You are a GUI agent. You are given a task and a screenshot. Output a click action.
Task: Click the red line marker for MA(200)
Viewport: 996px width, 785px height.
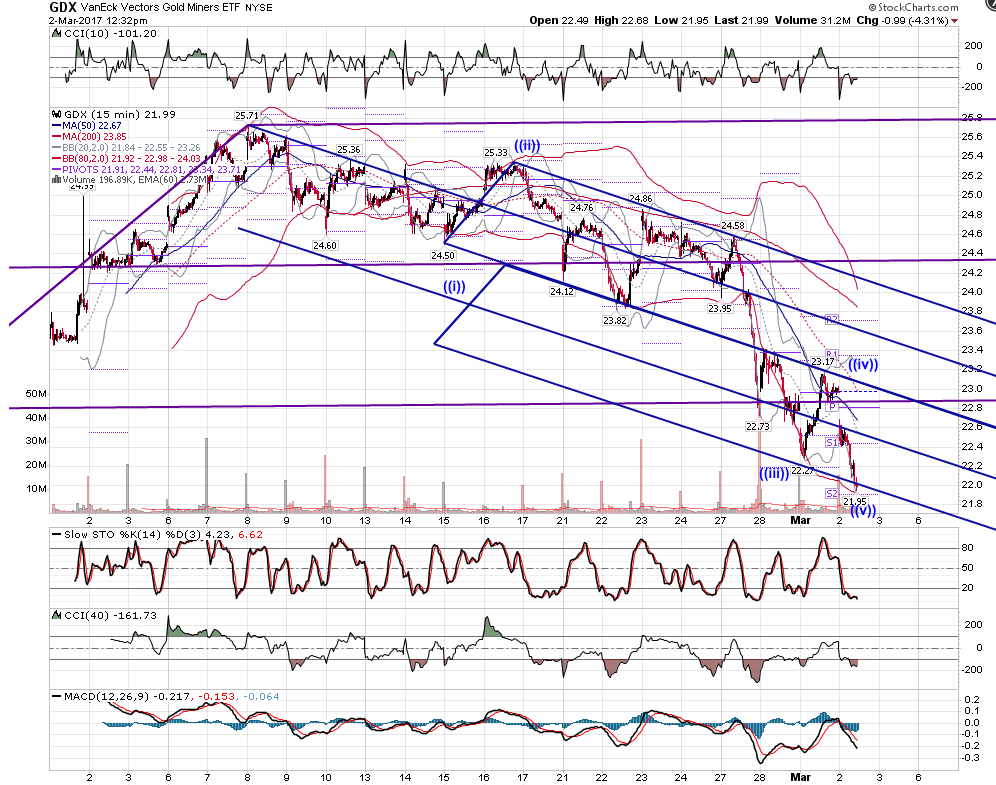[57, 137]
